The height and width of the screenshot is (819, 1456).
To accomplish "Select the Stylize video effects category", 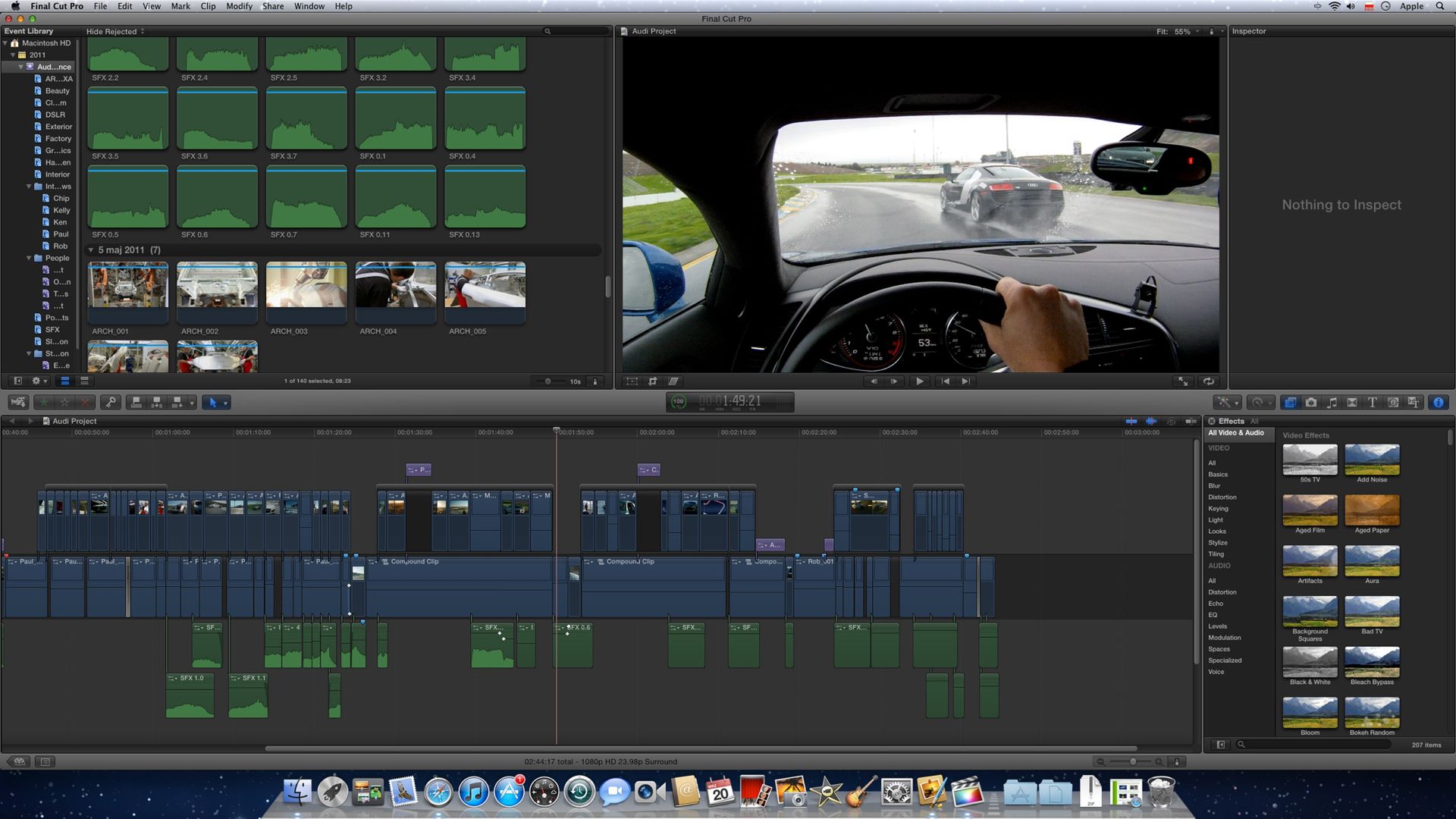I will click(x=1217, y=543).
